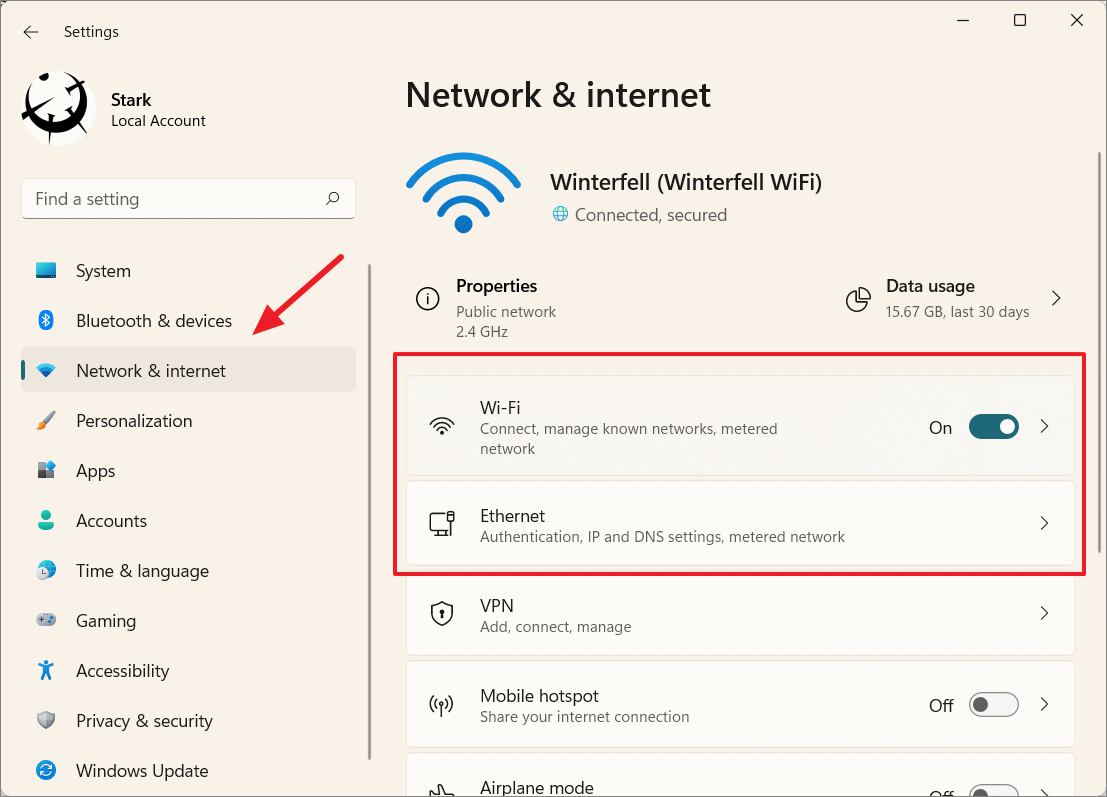
Task: Select the Accounts icon
Action: click(46, 520)
